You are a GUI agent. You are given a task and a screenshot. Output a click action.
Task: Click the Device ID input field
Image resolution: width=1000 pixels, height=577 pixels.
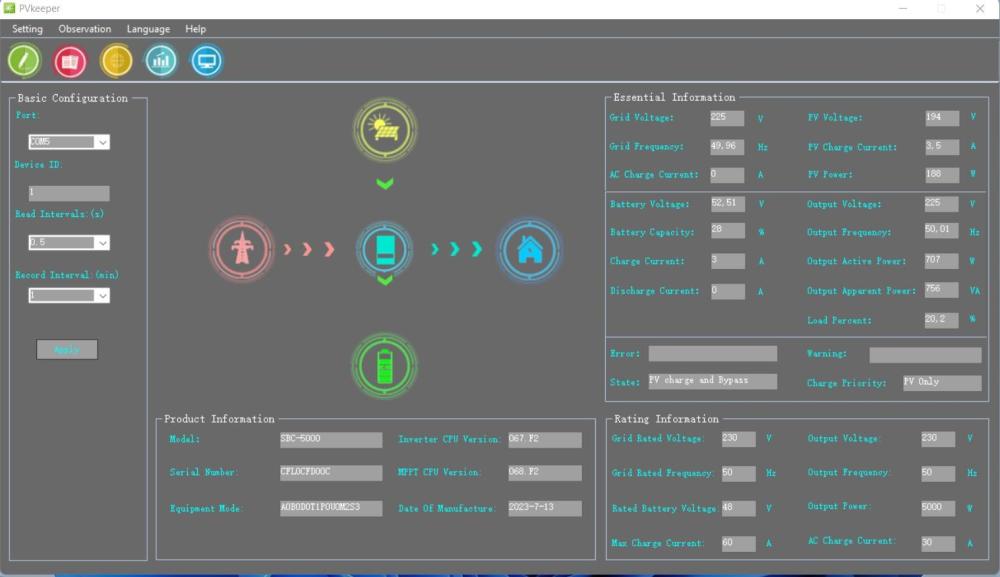[x=69, y=193]
